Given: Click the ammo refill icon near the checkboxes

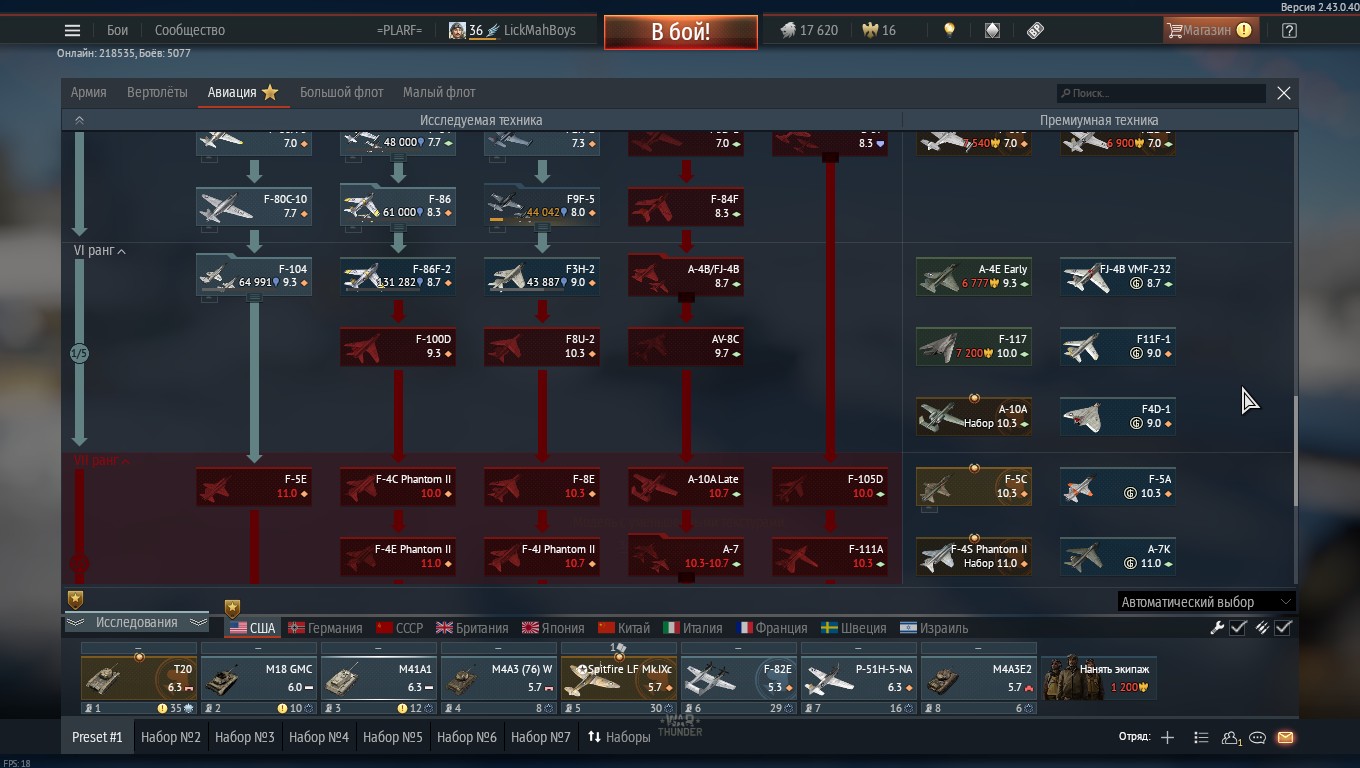Looking at the screenshot, I should [x=1262, y=628].
